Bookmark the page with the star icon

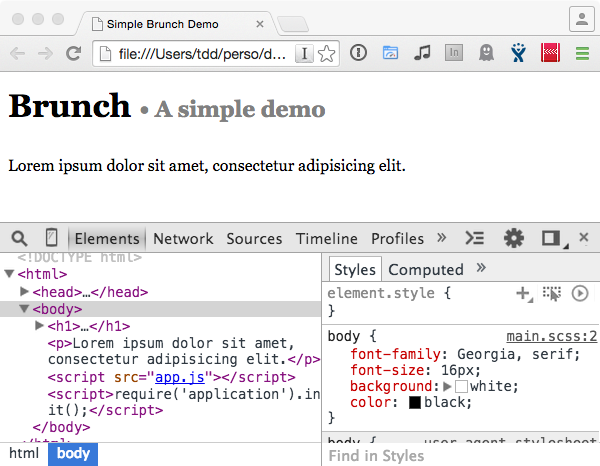(x=326, y=54)
